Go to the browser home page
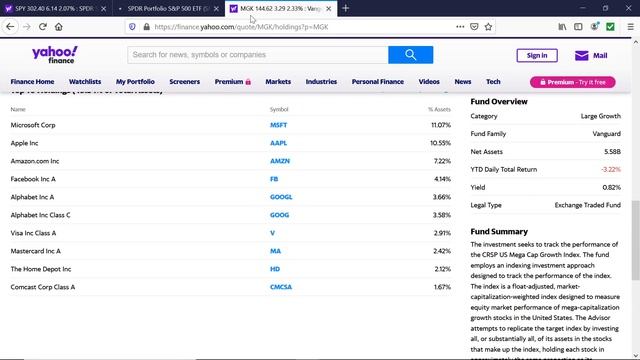 click(x=58, y=27)
